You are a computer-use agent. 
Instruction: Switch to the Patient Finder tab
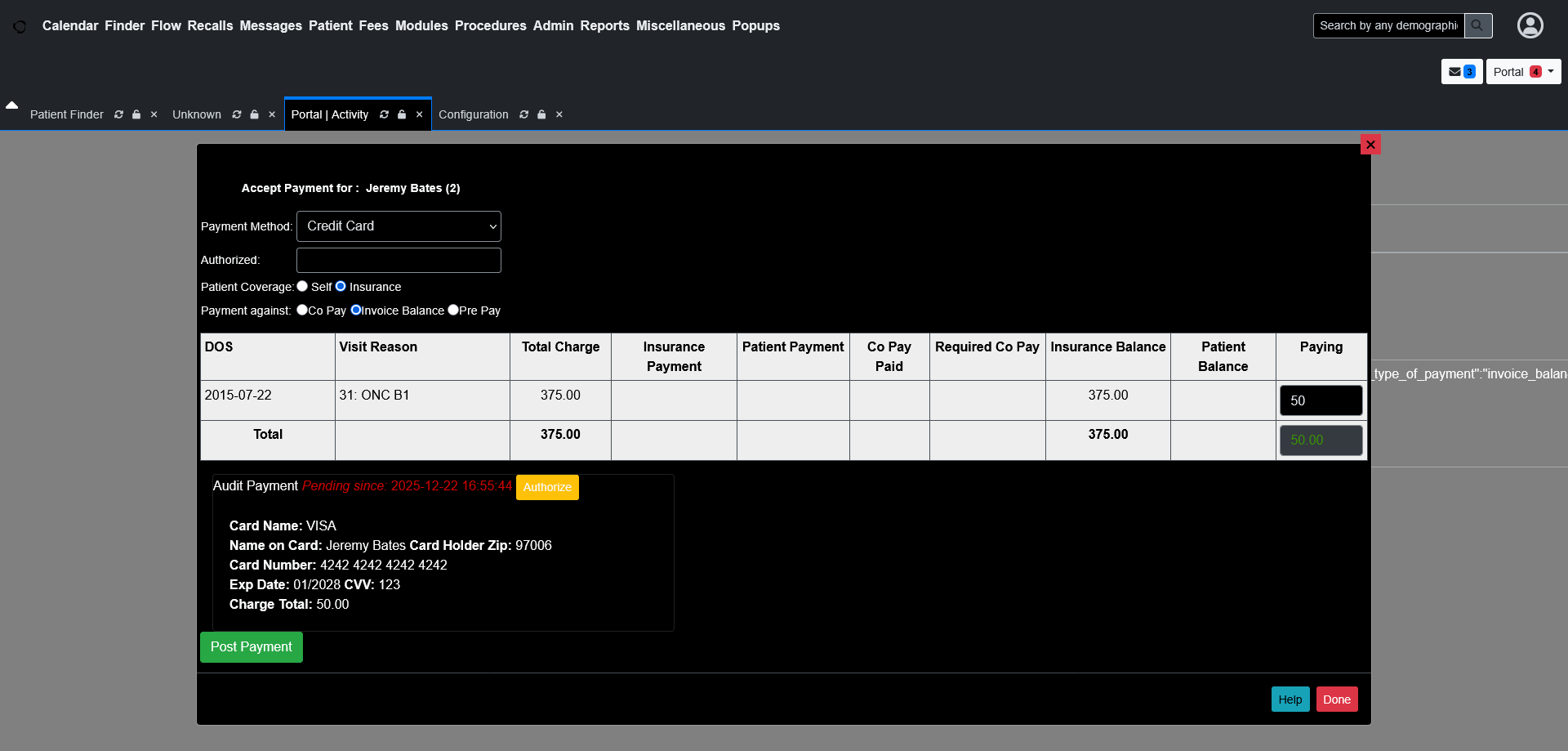coord(67,114)
